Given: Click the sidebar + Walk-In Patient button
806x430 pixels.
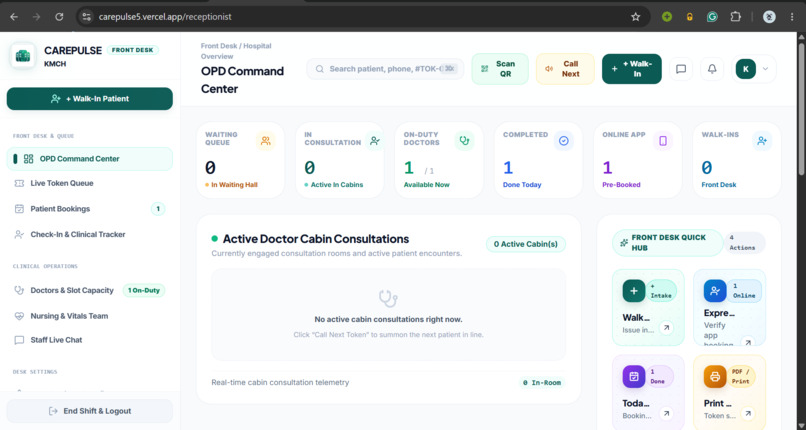Looking at the screenshot, I should click(x=90, y=99).
